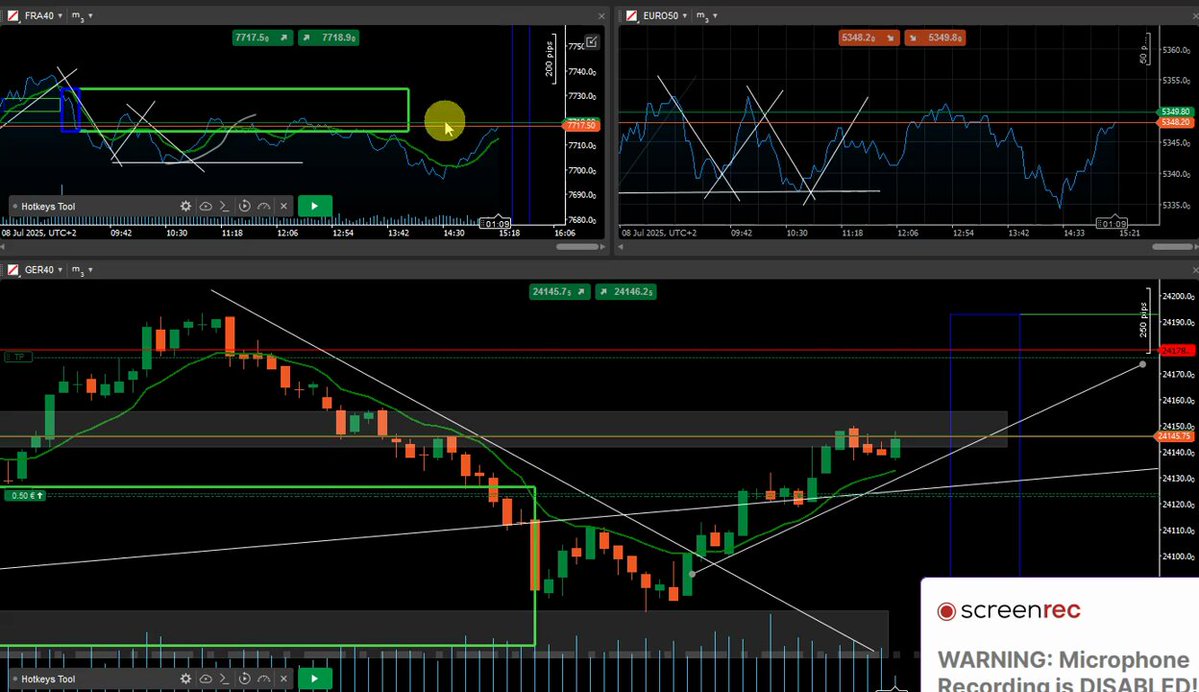Click the Hotkeys Tool label in GER40 chart
Screen dimensions: 1199x692
point(48,679)
